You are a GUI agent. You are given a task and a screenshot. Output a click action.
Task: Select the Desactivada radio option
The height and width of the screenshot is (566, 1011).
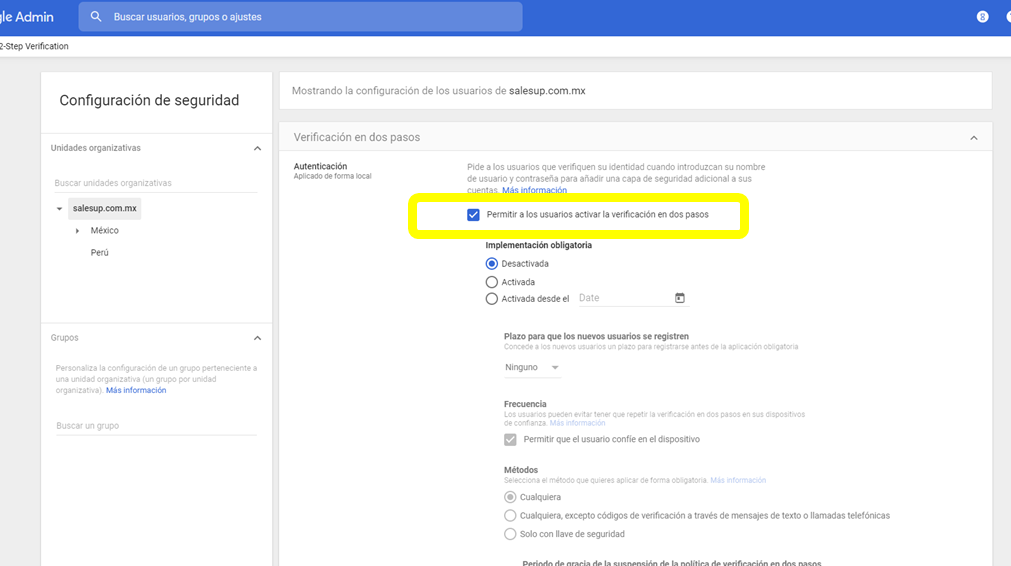pyautogui.click(x=491, y=264)
